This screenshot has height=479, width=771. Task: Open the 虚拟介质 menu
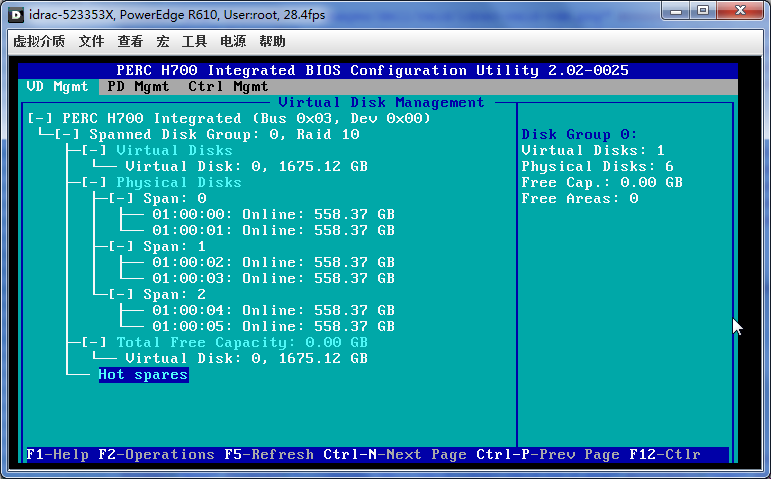(x=39, y=41)
